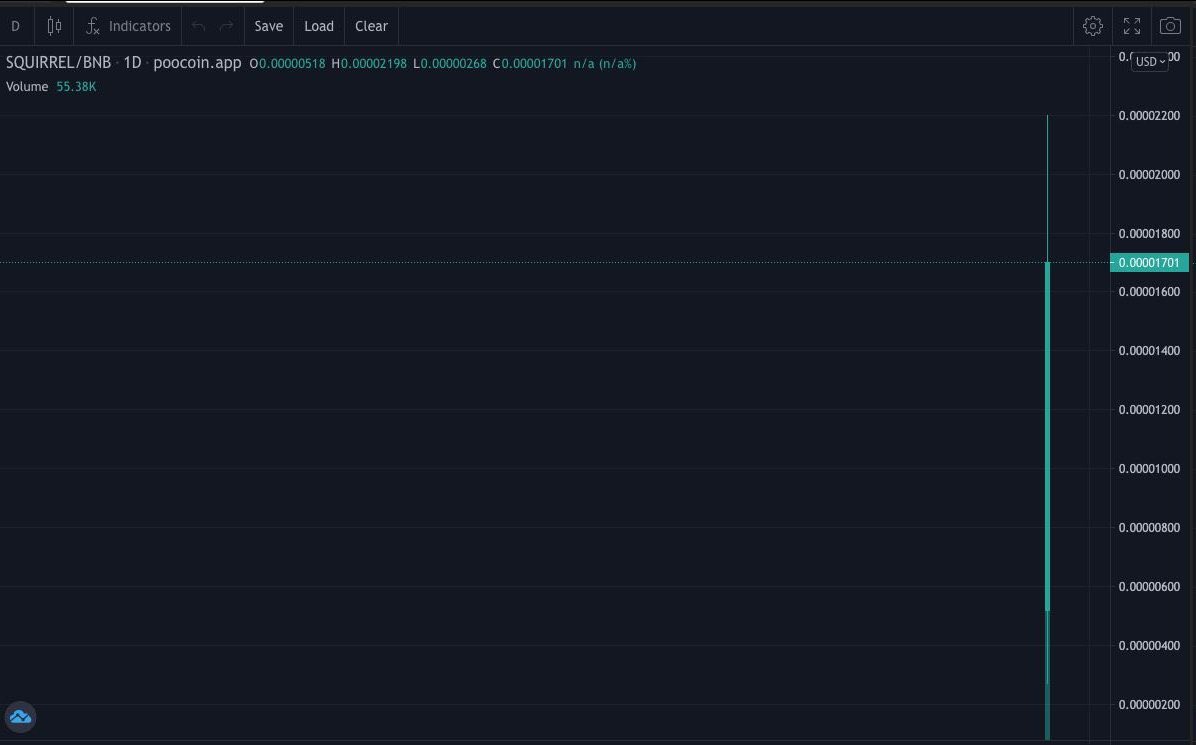Viewport: 1196px width, 745px height.
Task: Open the D timeframe dropdown
Action: pyautogui.click(x=15, y=25)
